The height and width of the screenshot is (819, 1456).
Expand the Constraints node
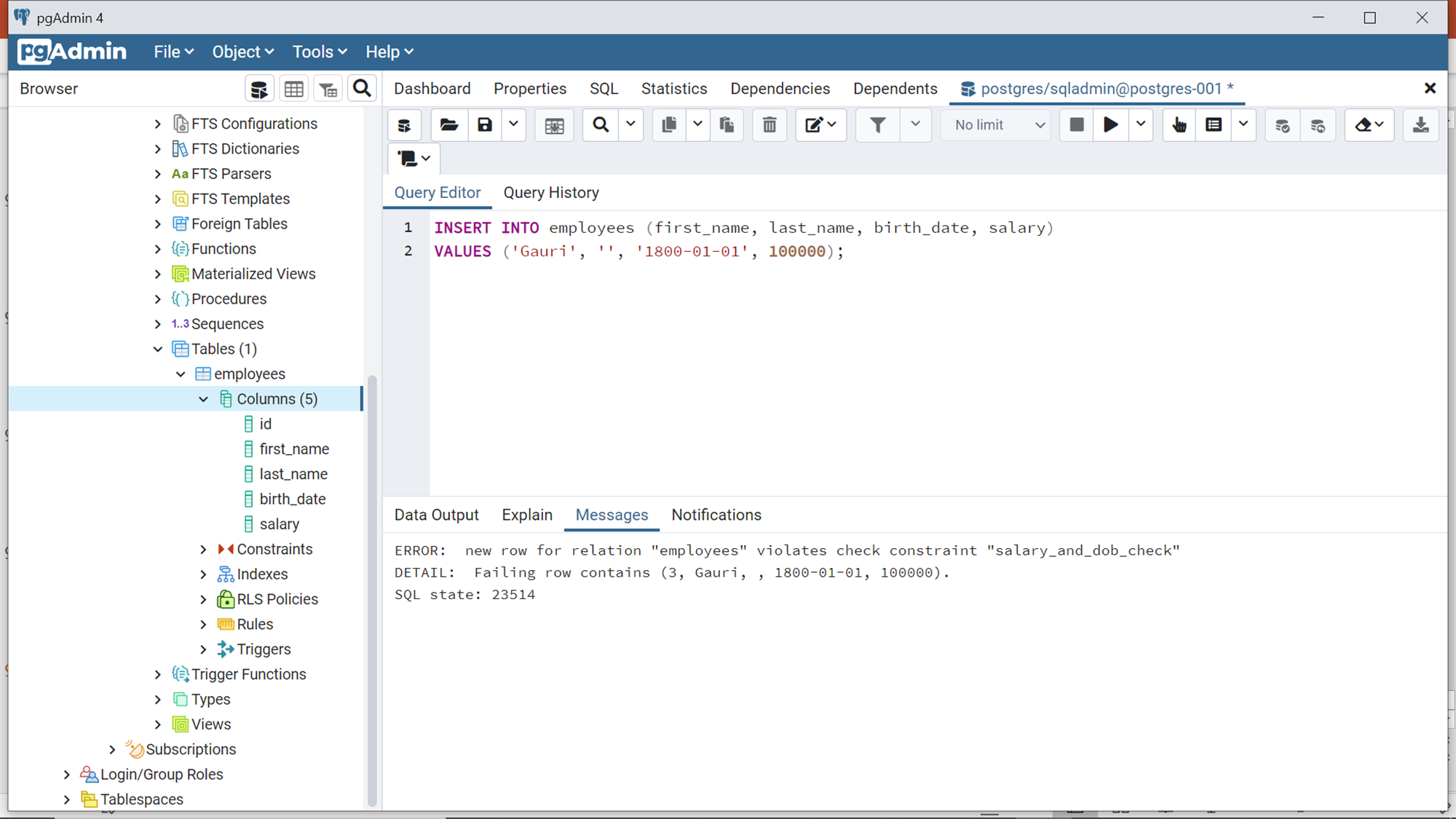[x=205, y=548]
